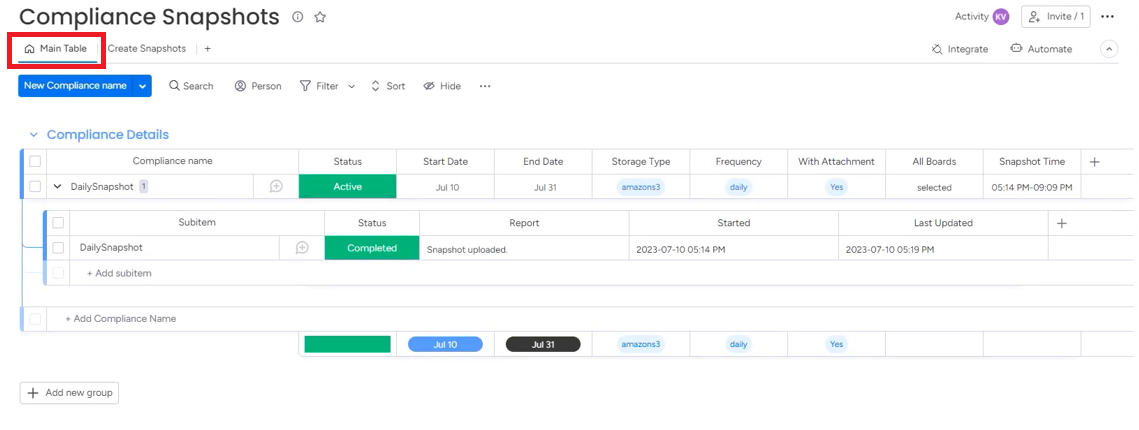Click the Snapshot Time column header

tap(1031, 161)
